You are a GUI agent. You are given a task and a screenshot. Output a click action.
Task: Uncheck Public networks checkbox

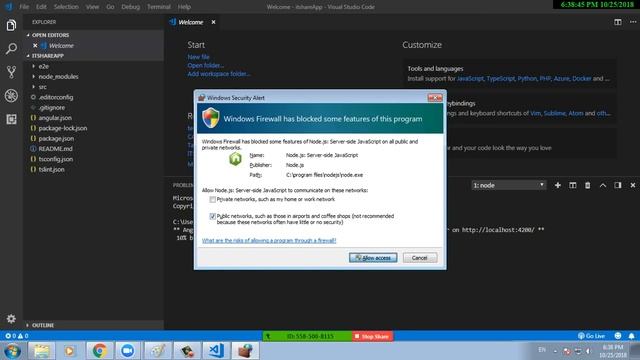[x=212, y=216]
